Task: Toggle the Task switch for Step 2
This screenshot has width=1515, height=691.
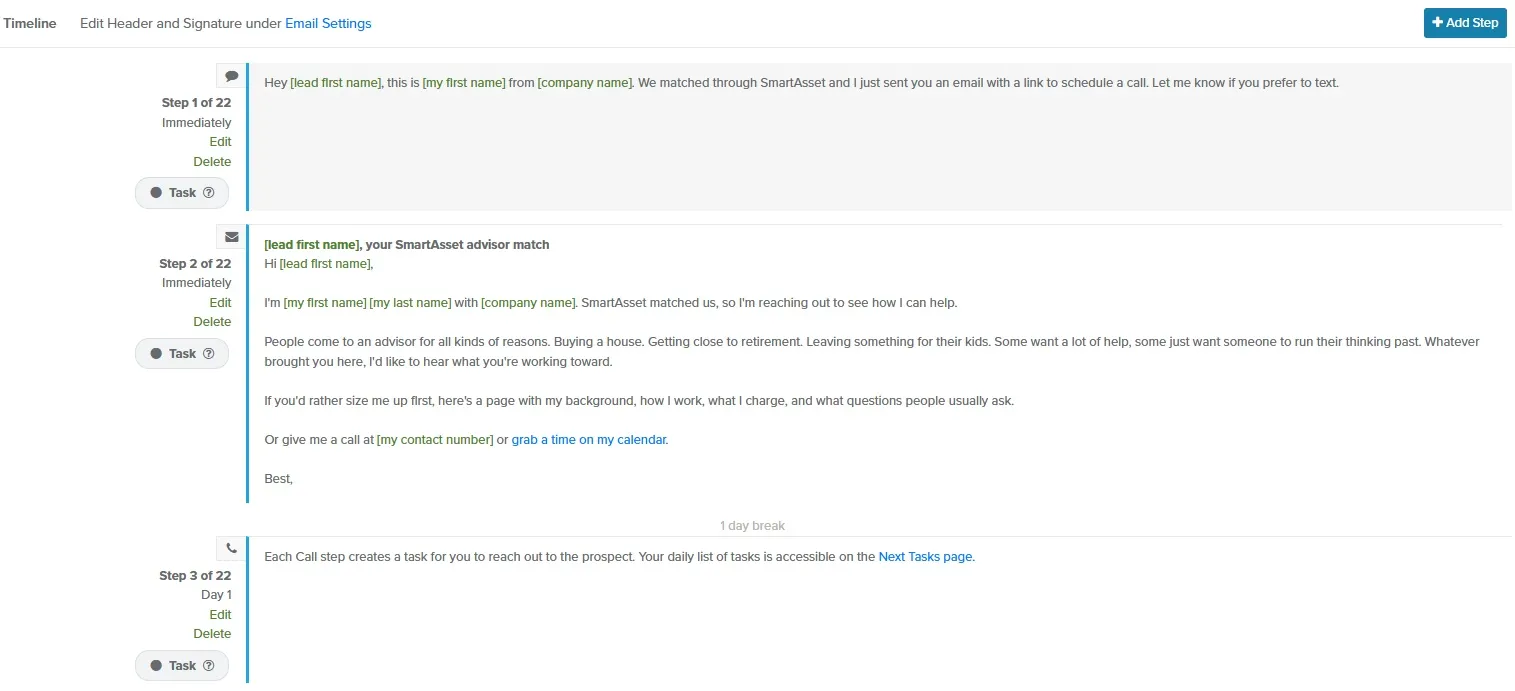Action: [182, 354]
